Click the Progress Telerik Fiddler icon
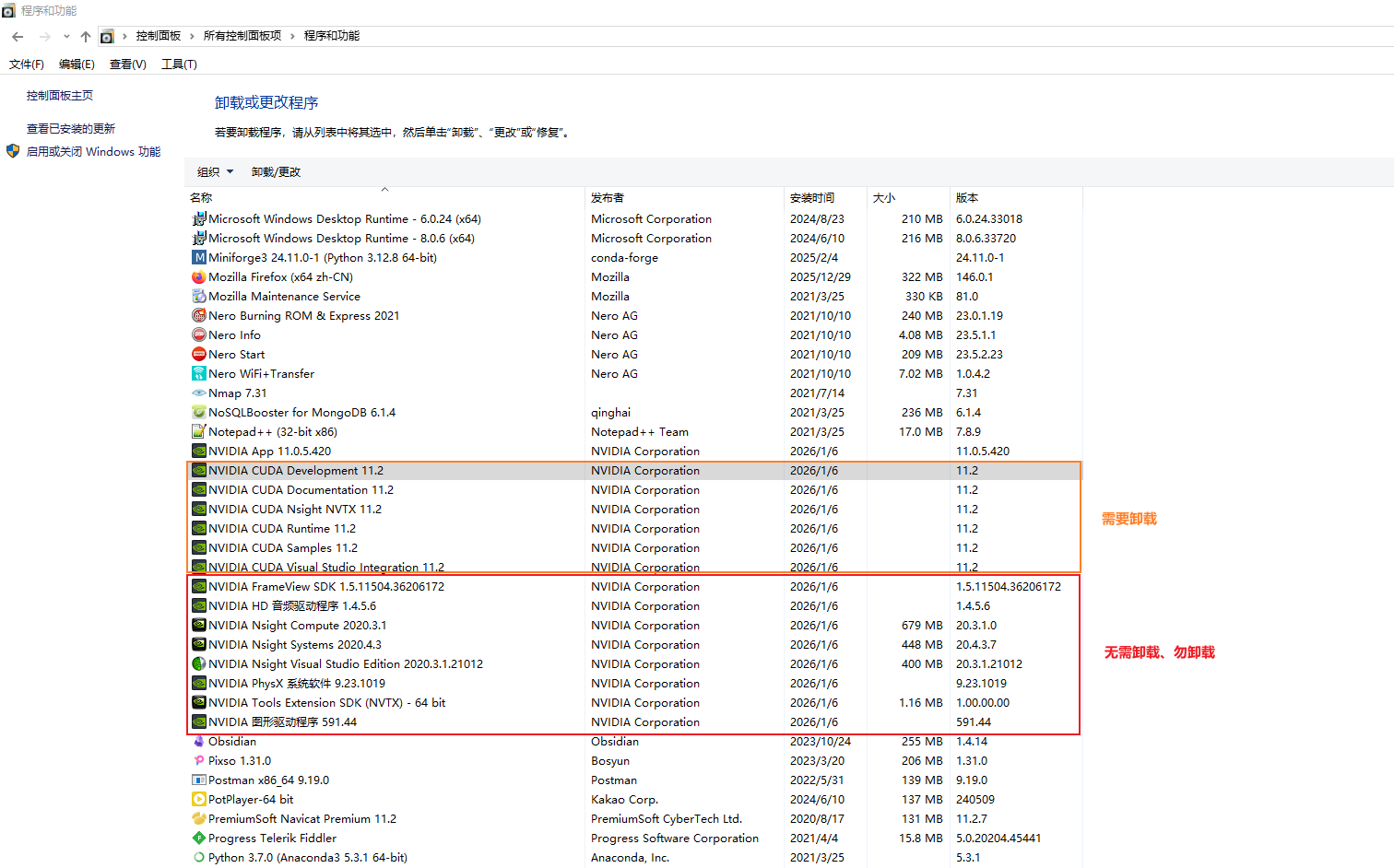This screenshot has width=1394, height=868. coord(198,839)
